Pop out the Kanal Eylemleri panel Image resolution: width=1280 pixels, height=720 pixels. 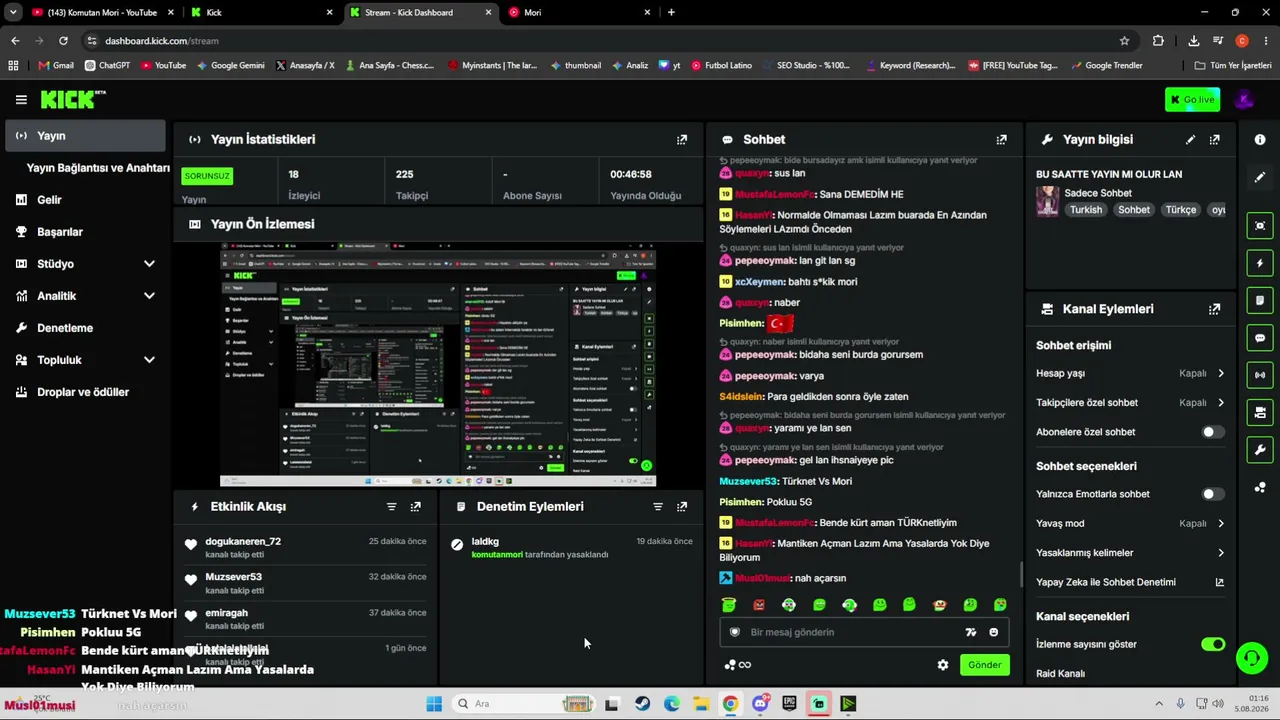(x=1215, y=310)
